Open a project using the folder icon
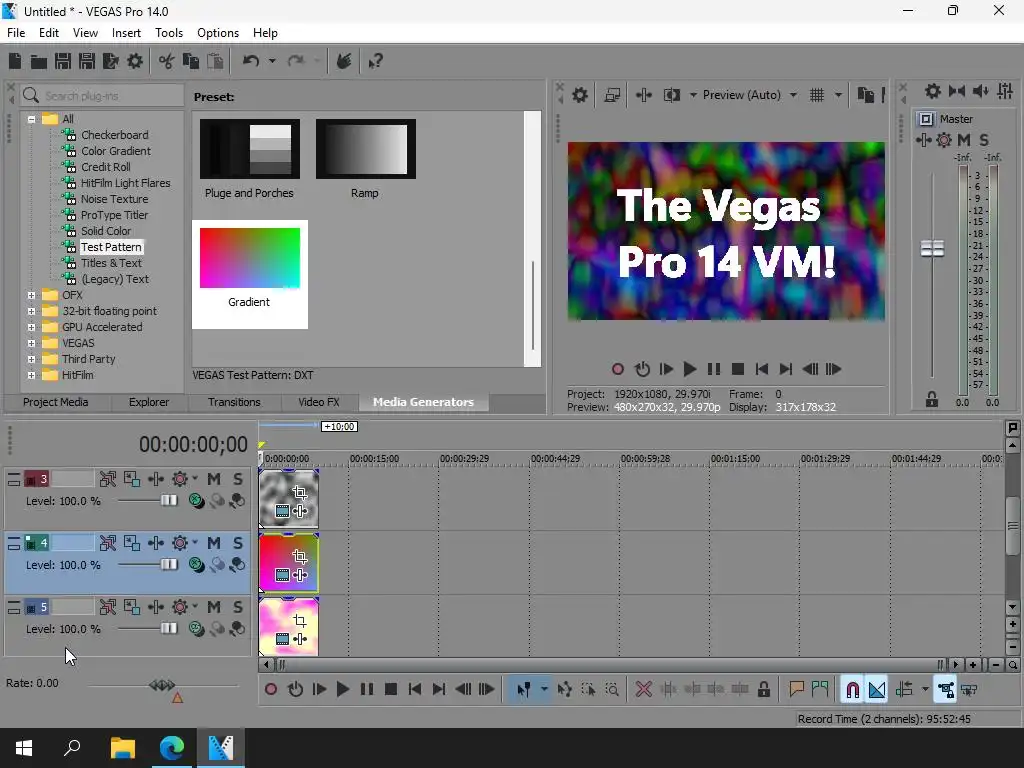The height and width of the screenshot is (768, 1024). (x=39, y=61)
